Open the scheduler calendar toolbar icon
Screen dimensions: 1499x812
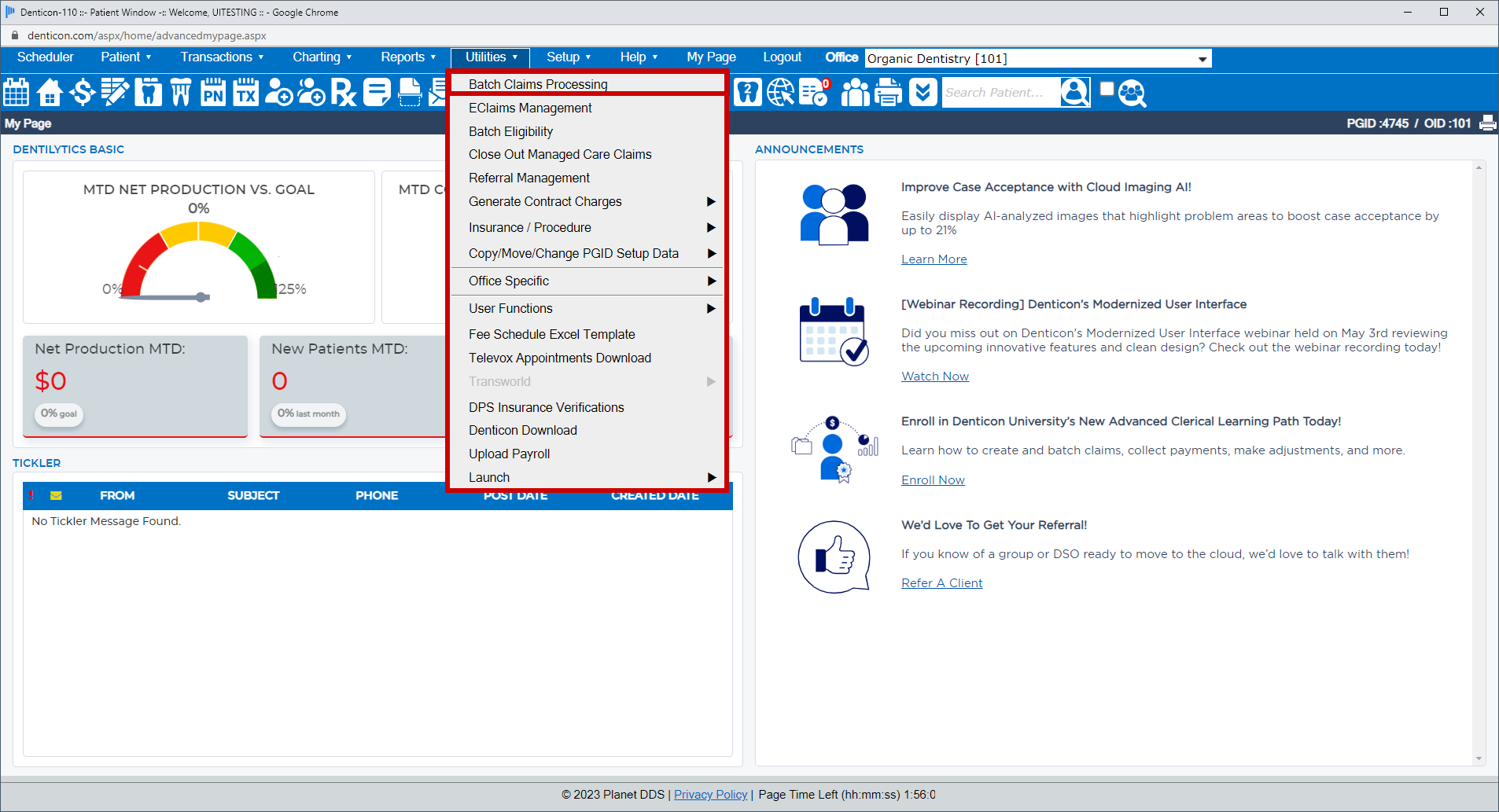[x=17, y=93]
